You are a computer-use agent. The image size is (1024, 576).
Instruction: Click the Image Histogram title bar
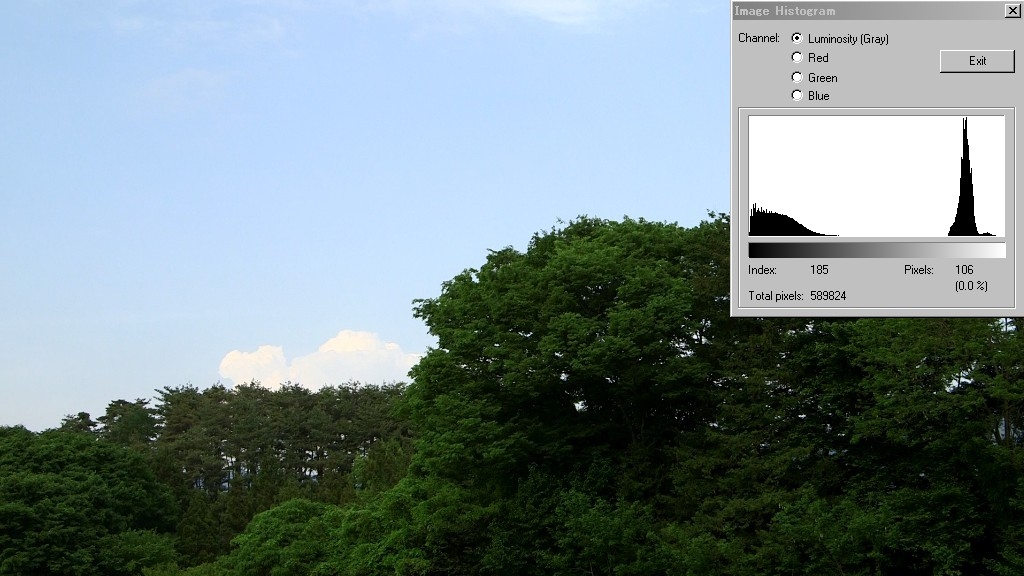869,10
